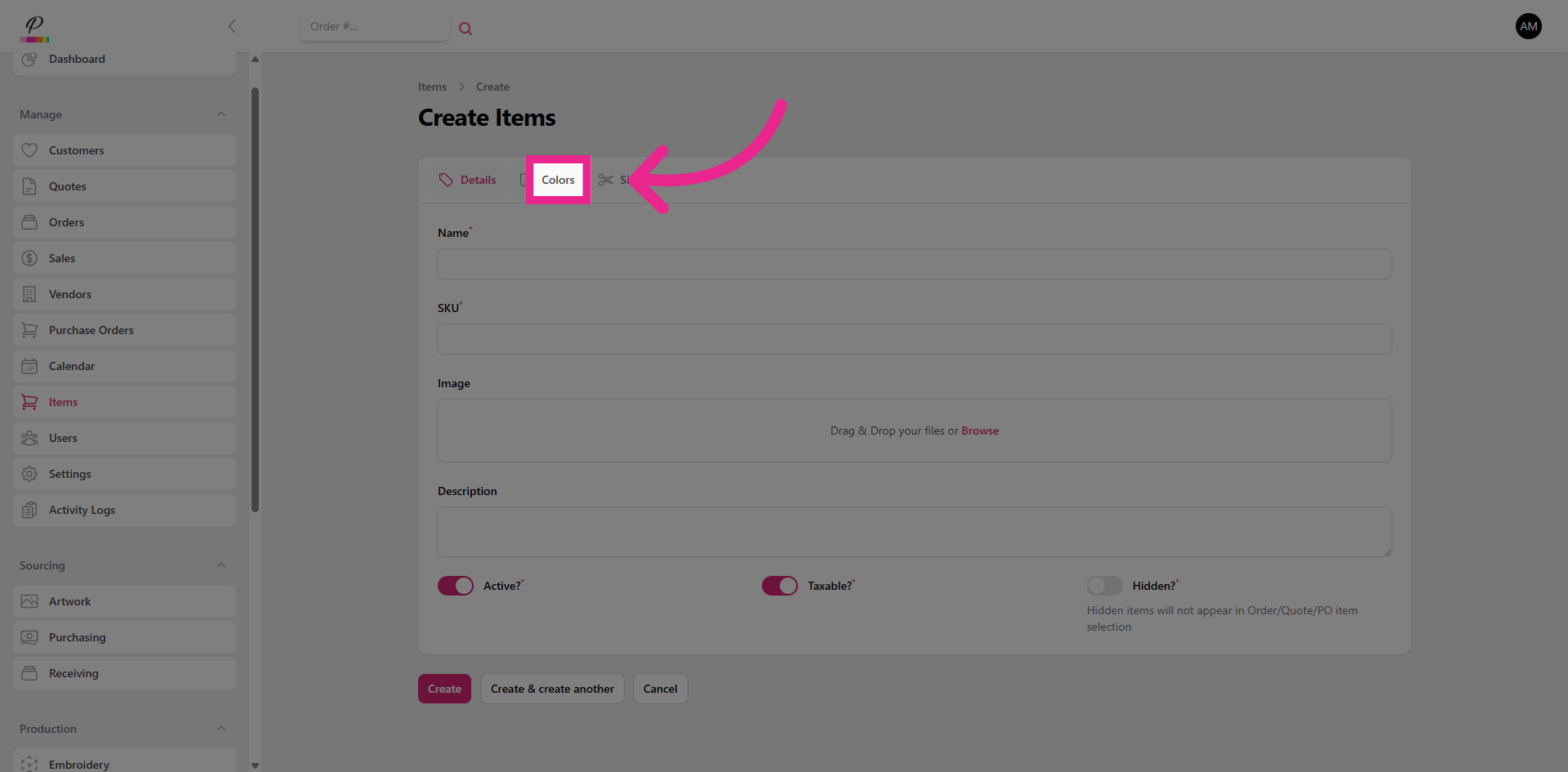This screenshot has height=772, width=1568.
Task: Click inside the Name input field
Action: [x=914, y=263]
